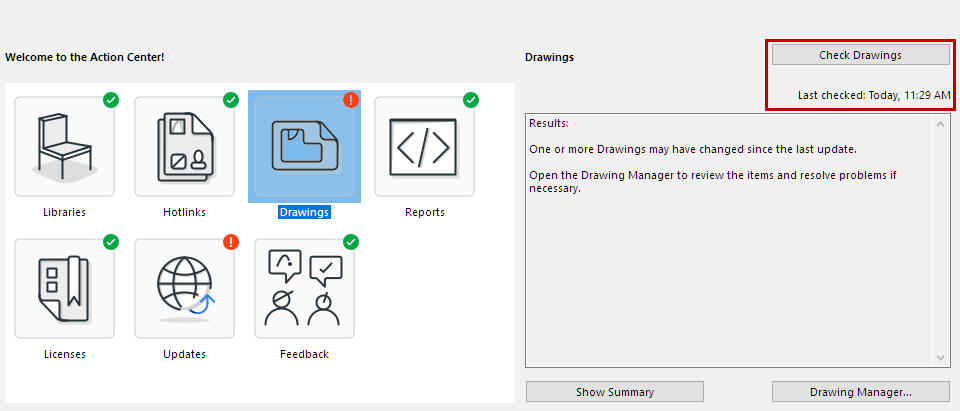Select the Hotlinks icon
This screenshot has width=960, height=411.
(184, 147)
